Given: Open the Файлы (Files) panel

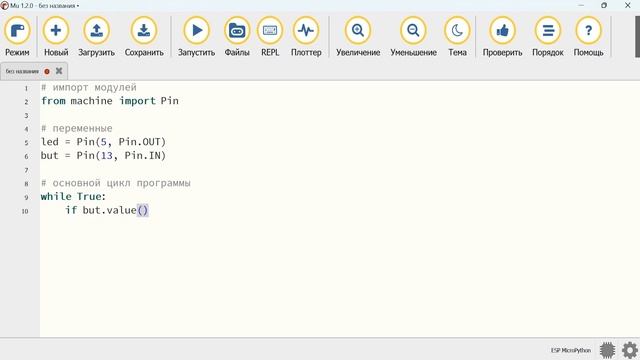Looking at the screenshot, I should [237, 37].
